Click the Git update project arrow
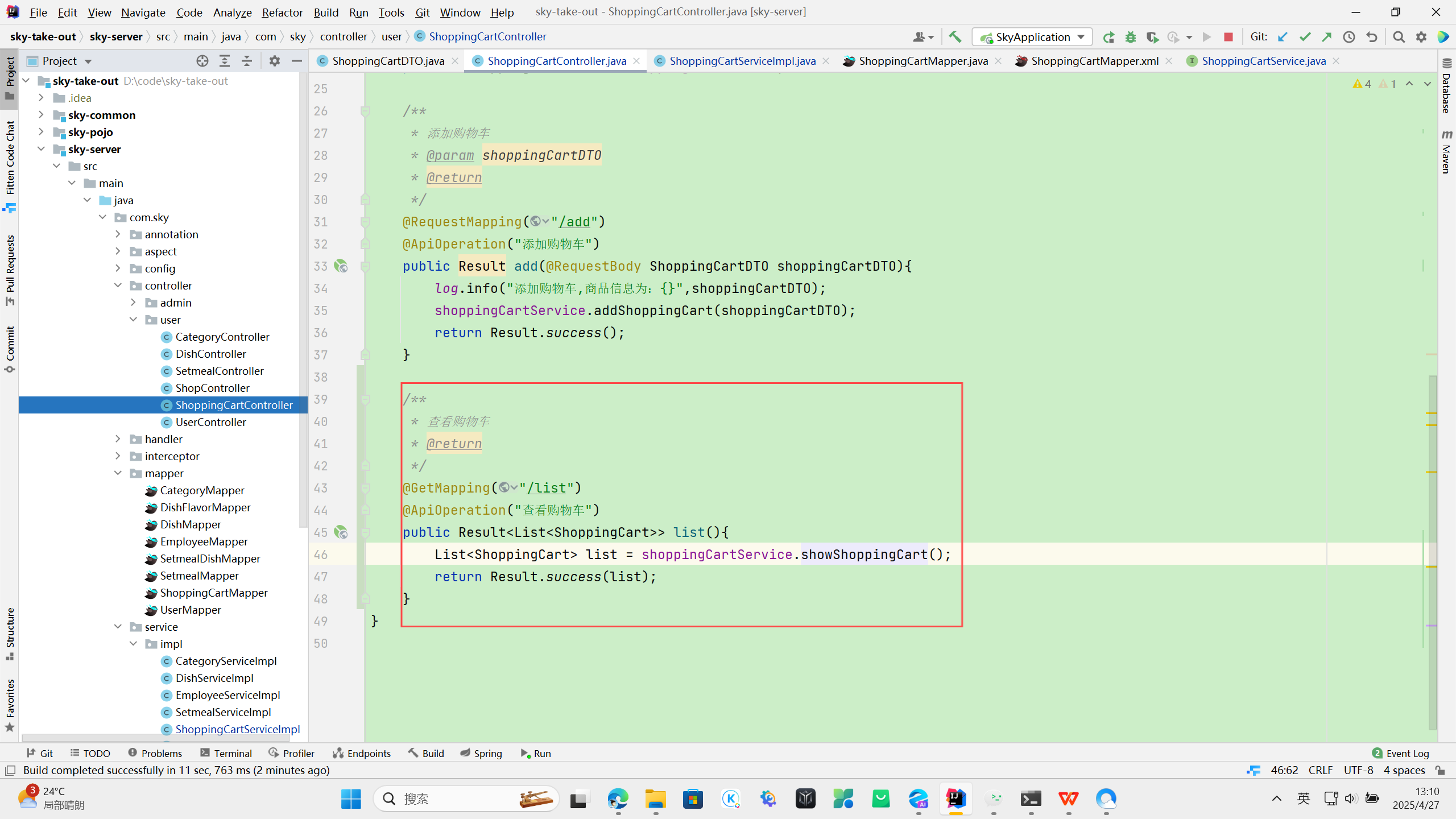Screen dimensions: 1456x819 click(1283, 37)
